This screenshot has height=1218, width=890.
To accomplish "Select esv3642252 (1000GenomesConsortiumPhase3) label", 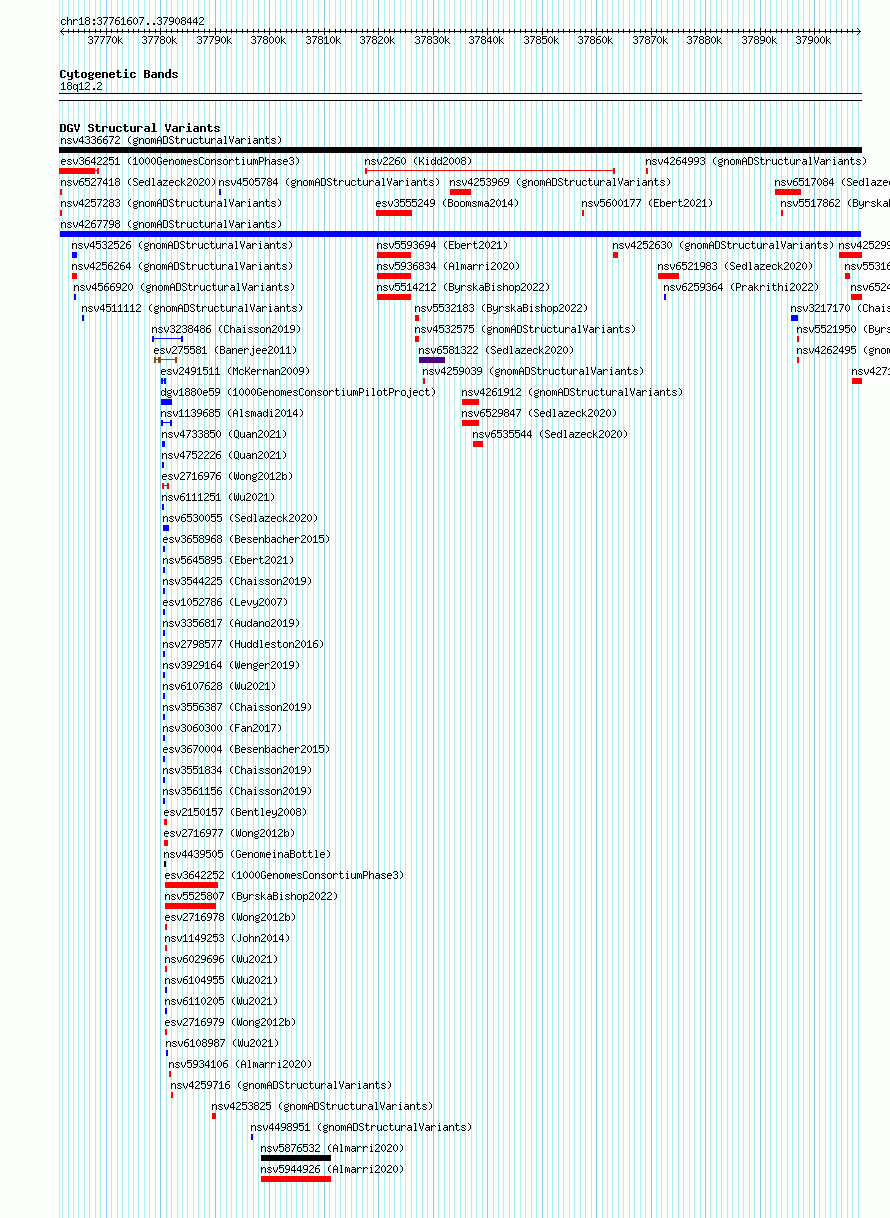I will click(x=285, y=875).
